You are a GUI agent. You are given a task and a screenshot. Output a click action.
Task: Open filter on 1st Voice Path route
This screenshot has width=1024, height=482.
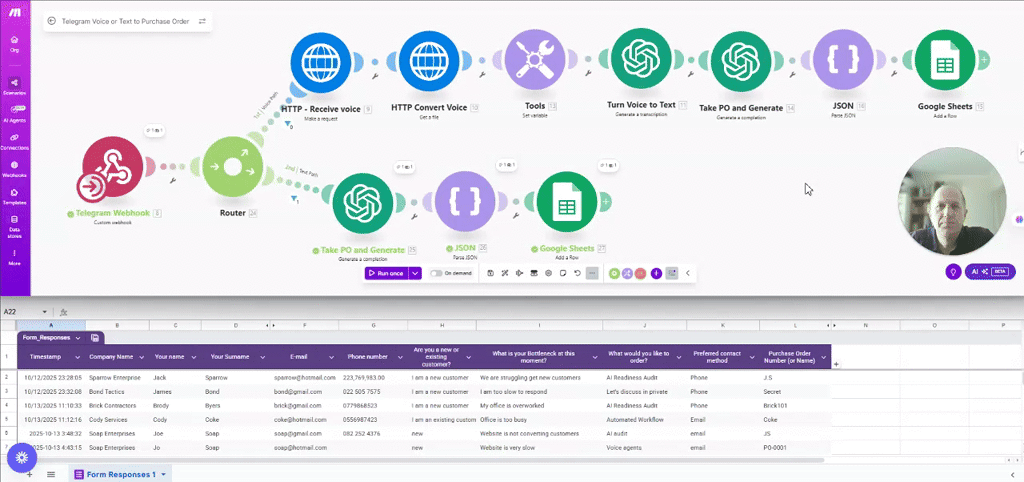(x=288, y=123)
